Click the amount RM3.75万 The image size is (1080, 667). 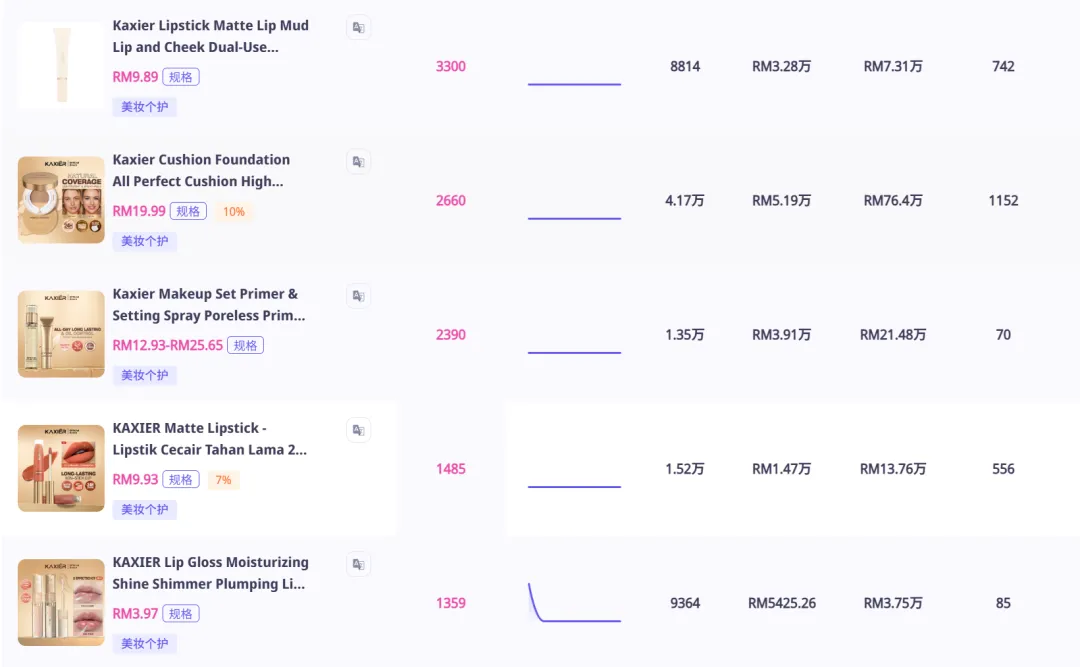coord(893,603)
